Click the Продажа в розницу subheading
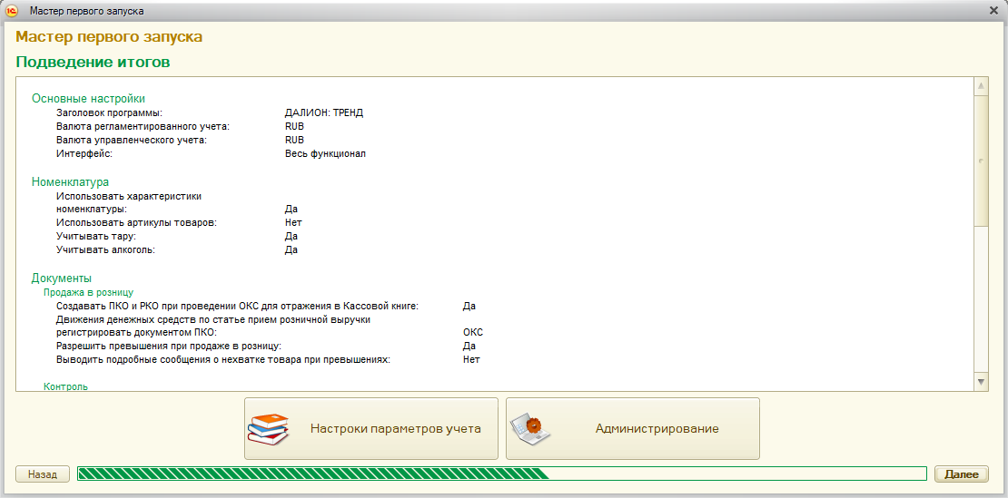The image size is (1008, 498). coord(88,292)
